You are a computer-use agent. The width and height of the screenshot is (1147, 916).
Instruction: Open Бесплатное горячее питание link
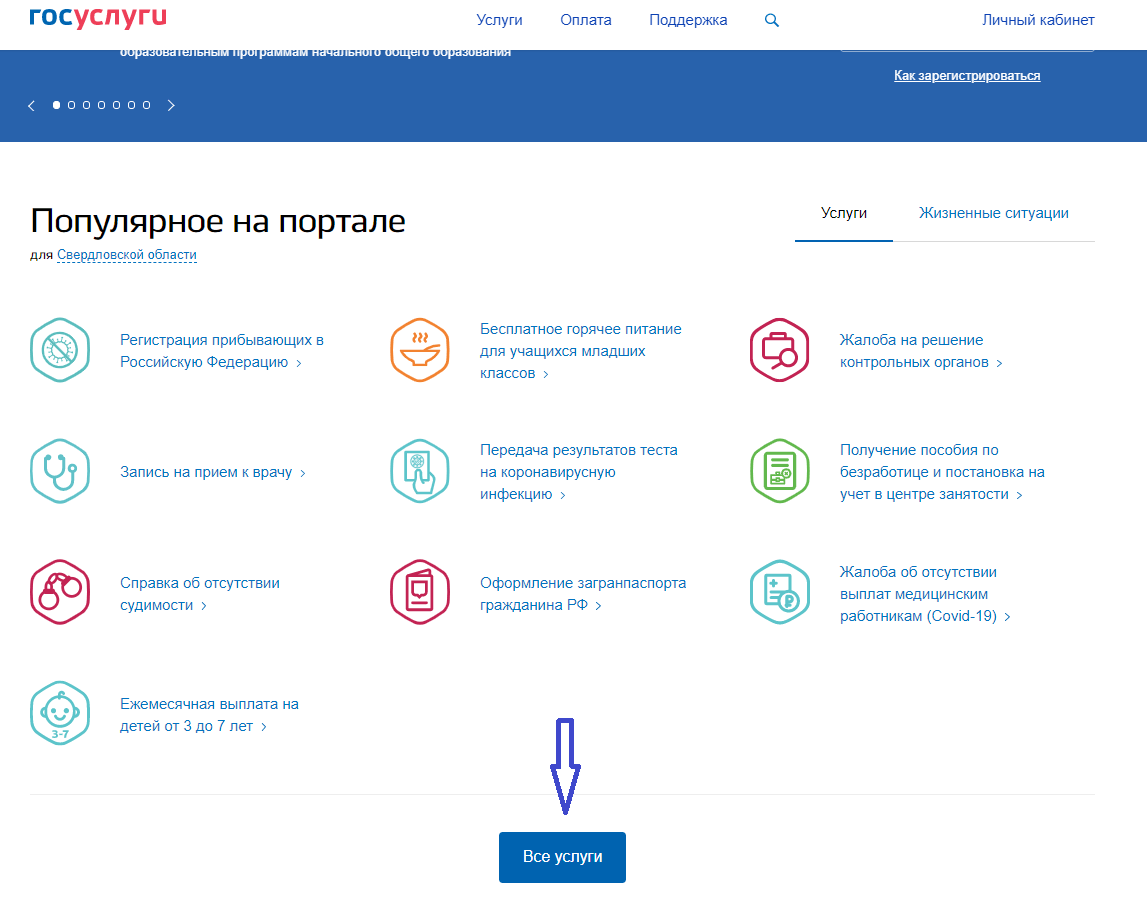tap(580, 350)
